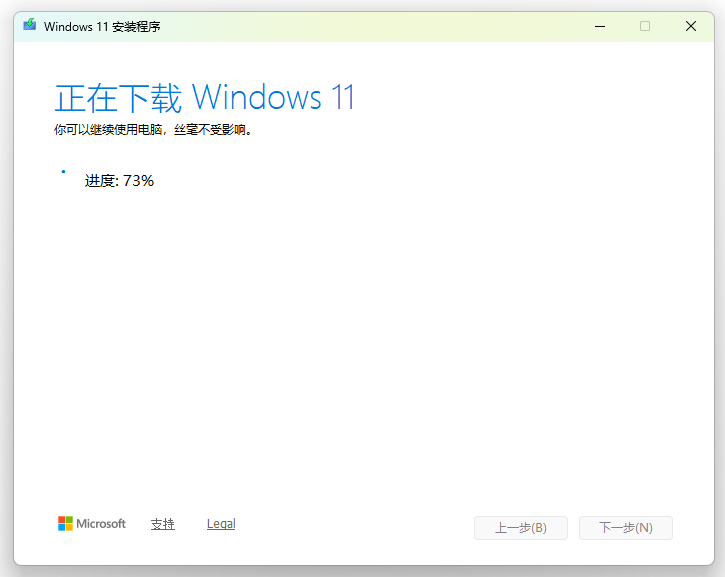The width and height of the screenshot is (725, 577).
Task: Click the blue progress spinner dot
Action: [x=63, y=172]
